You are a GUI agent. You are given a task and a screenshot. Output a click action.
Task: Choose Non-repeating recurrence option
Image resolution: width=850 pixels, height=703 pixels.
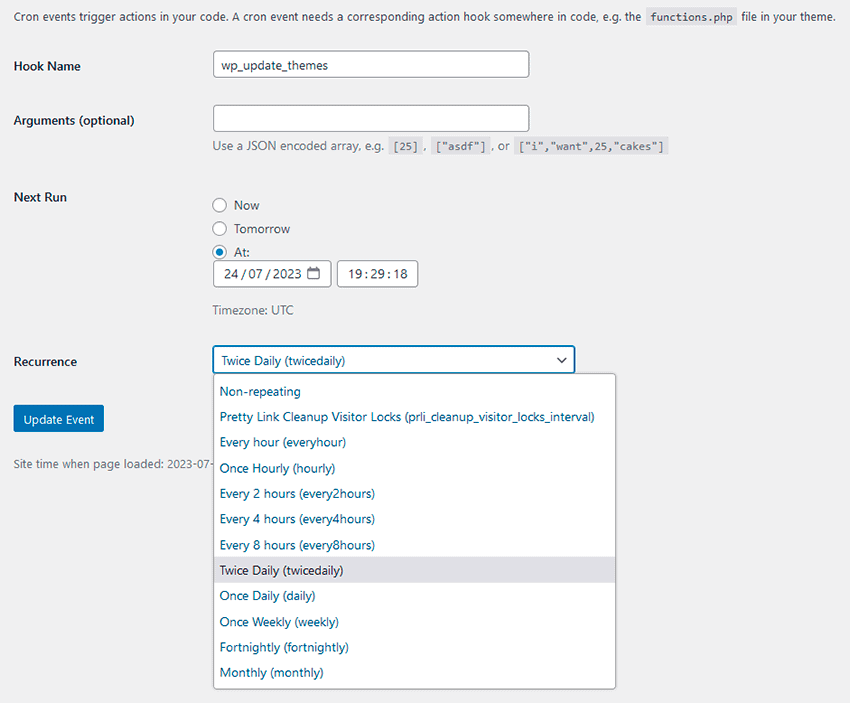(x=414, y=391)
